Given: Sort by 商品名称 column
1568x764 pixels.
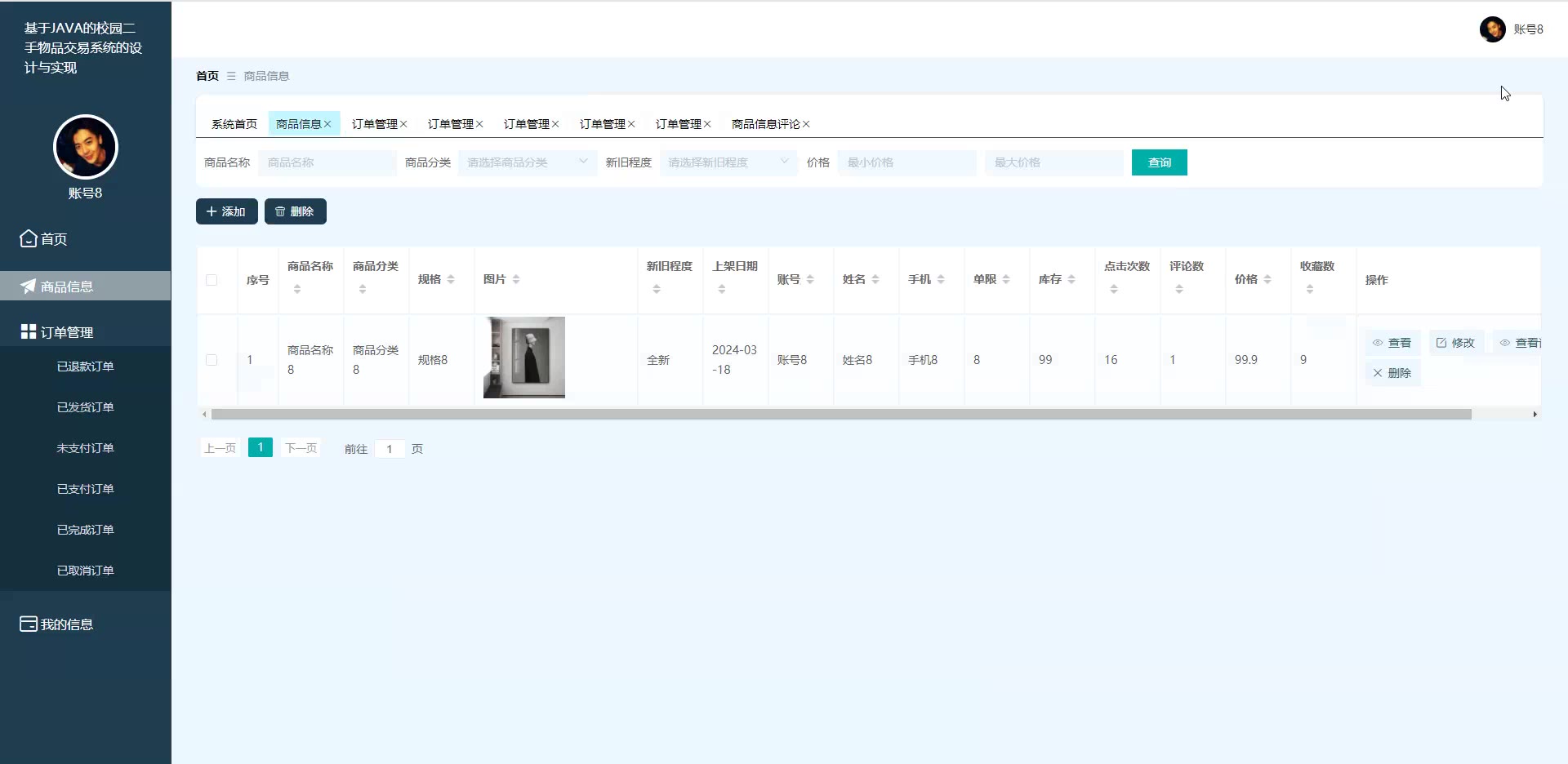Looking at the screenshot, I should [x=297, y=289].
